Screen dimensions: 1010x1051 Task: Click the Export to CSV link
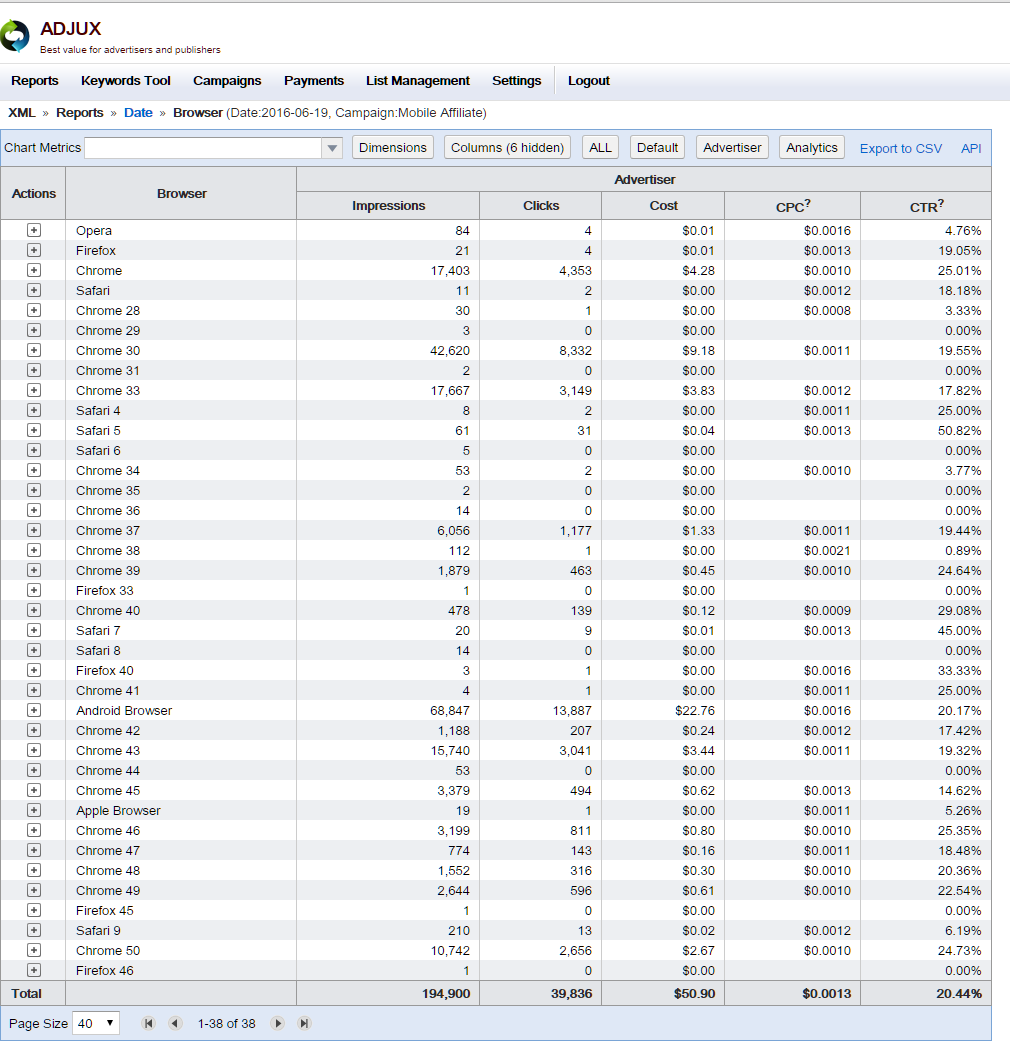(x=901, y=148)
